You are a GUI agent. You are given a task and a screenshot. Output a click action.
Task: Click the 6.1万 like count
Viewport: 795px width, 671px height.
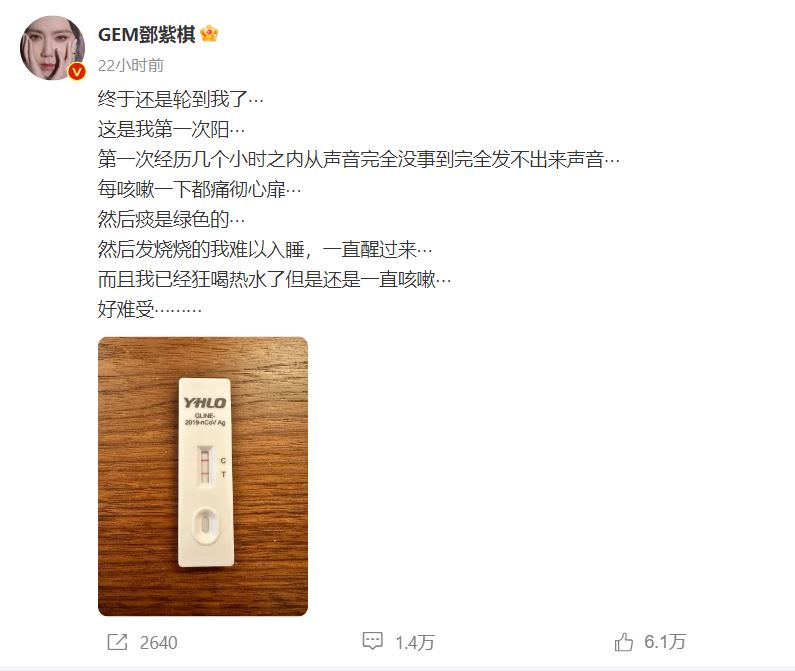click(x=665, y=642)
